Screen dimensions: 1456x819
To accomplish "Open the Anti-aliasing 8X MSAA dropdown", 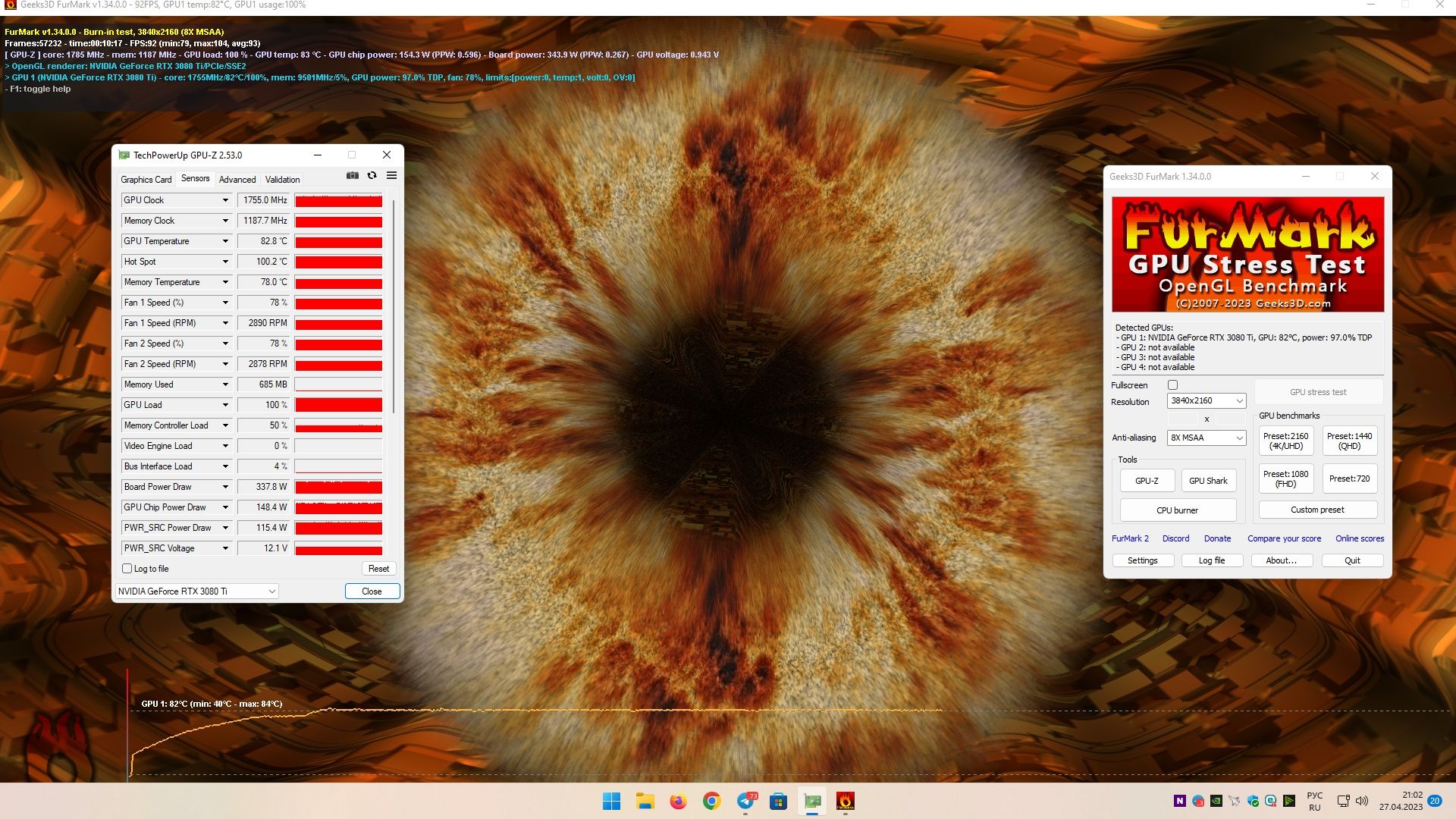I will [x=1207, y=438].
